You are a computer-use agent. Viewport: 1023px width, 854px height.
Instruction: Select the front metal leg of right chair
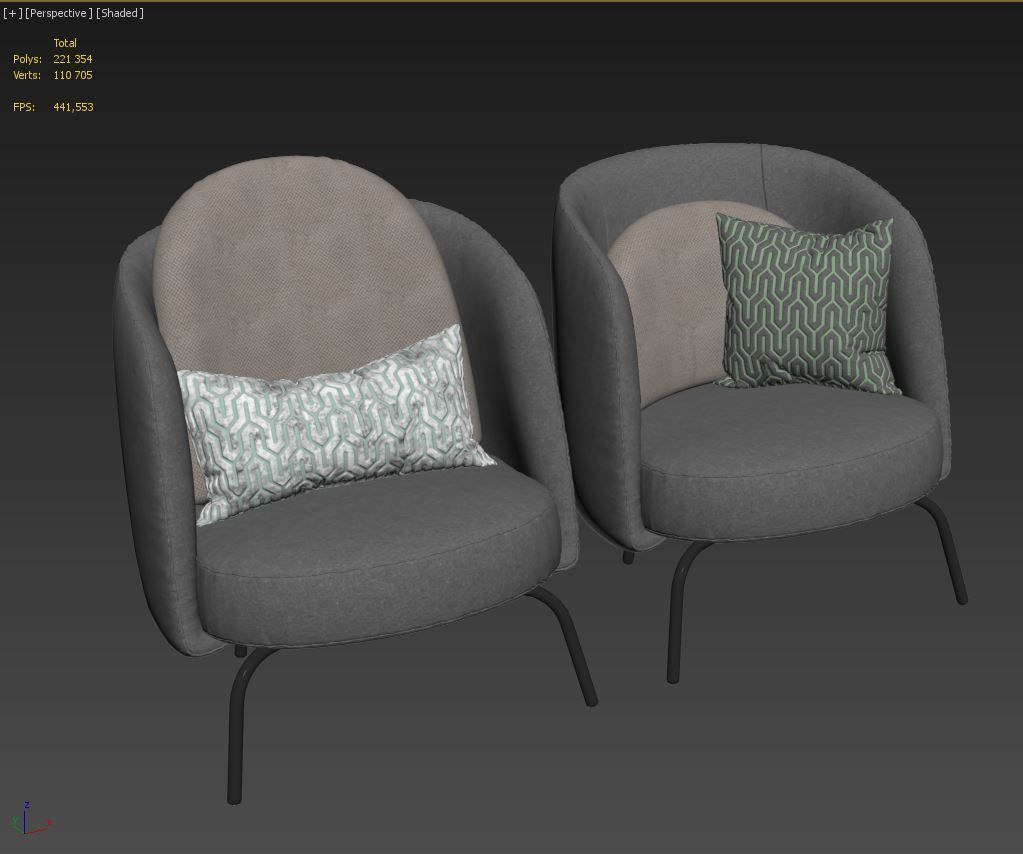(677, 613)
